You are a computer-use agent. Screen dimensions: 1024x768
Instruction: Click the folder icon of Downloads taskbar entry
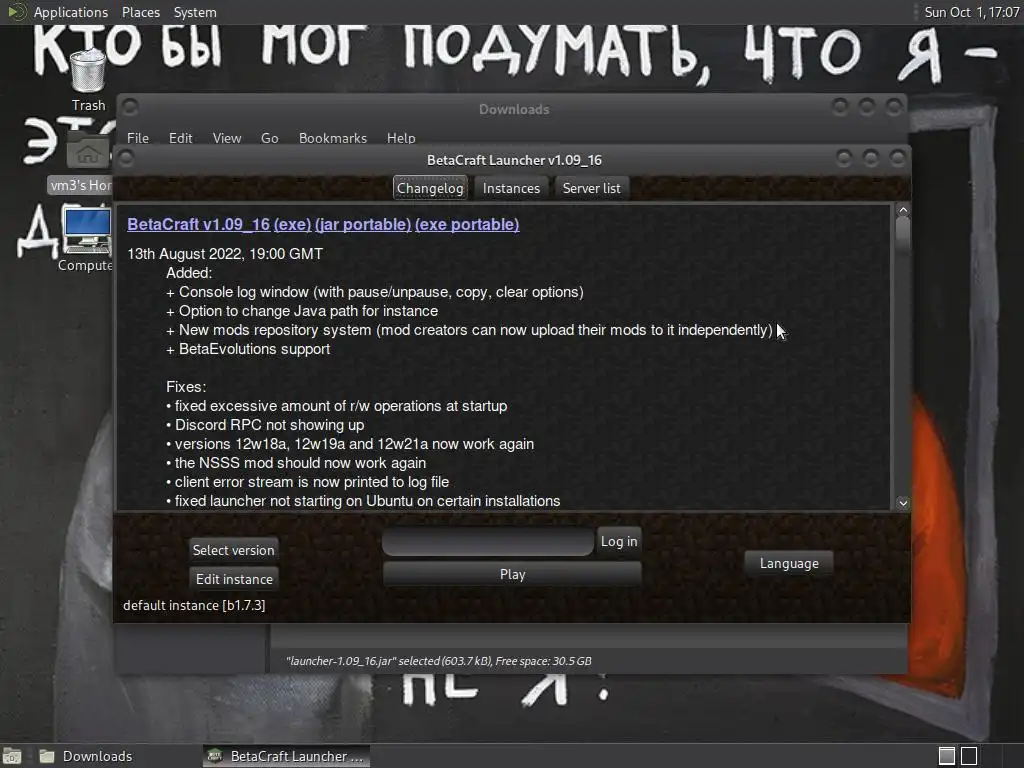(x=46, y=756)
